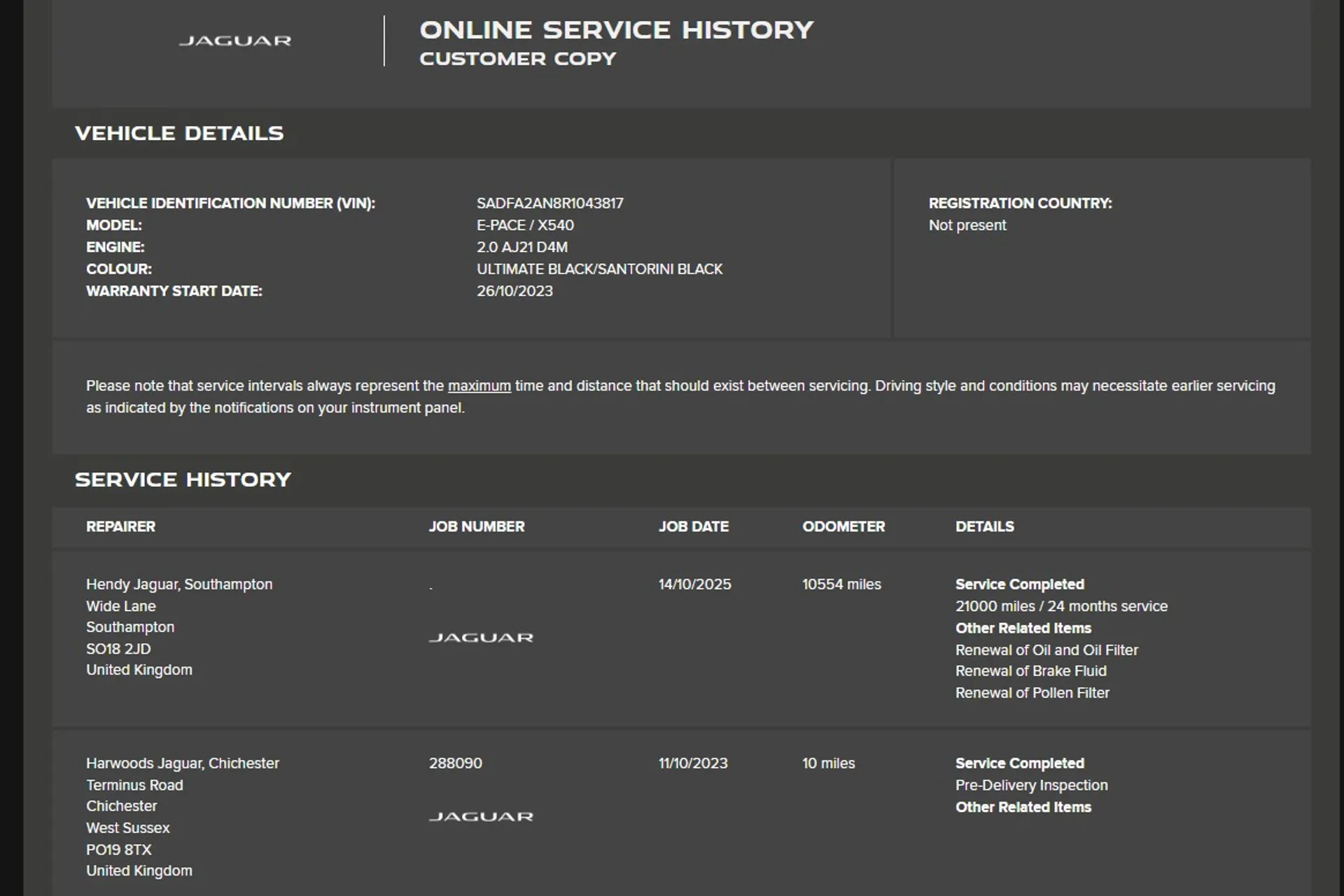Click the repairer name "Hendy Jaguar, Southampton"
This screenshot has height=896, width=1344.
click(x=179, y=584)
